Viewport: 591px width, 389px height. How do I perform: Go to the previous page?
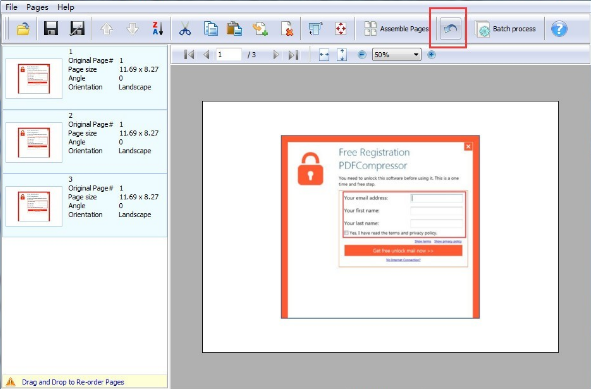pos(206,55)
